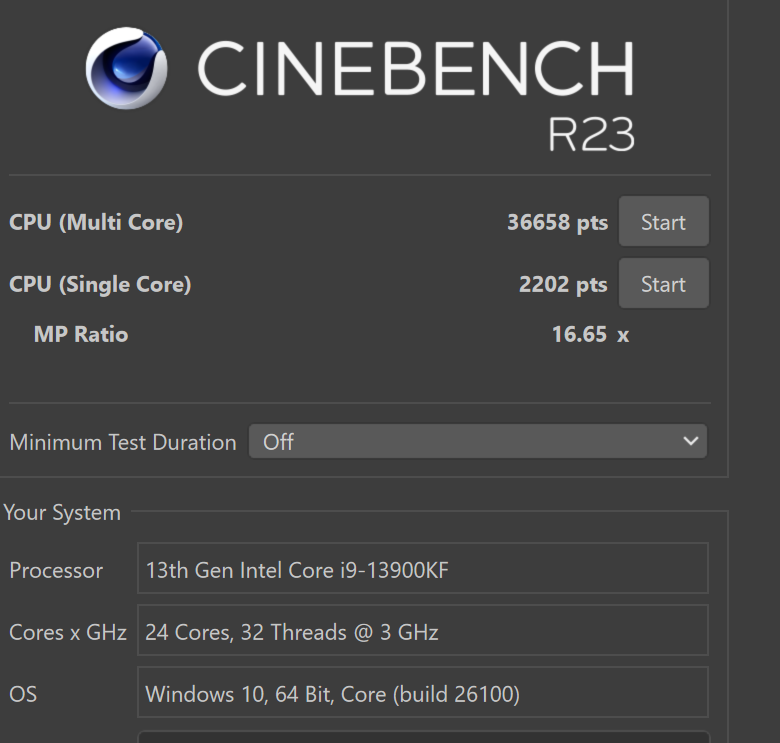Click the OS label
This screenshot has width=780, height=743.
click(x=23, y=694)
